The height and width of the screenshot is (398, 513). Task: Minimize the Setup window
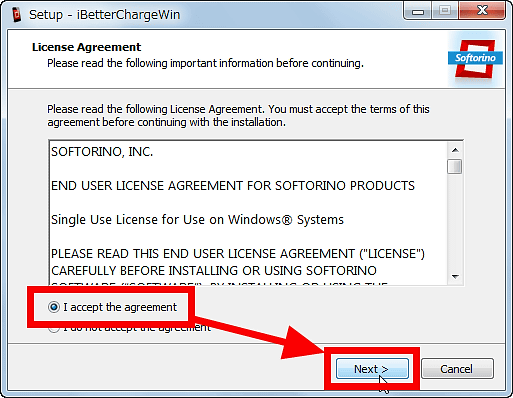418,12
